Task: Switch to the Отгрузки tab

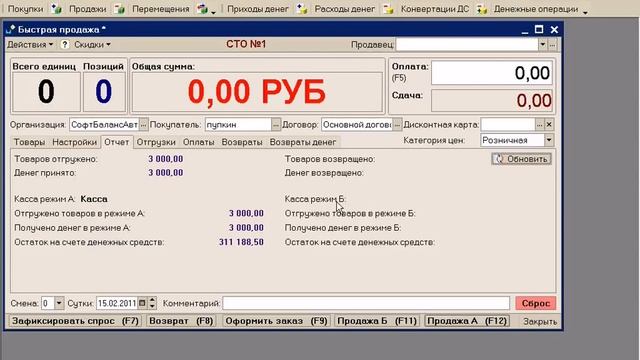Action: point(156,142)
